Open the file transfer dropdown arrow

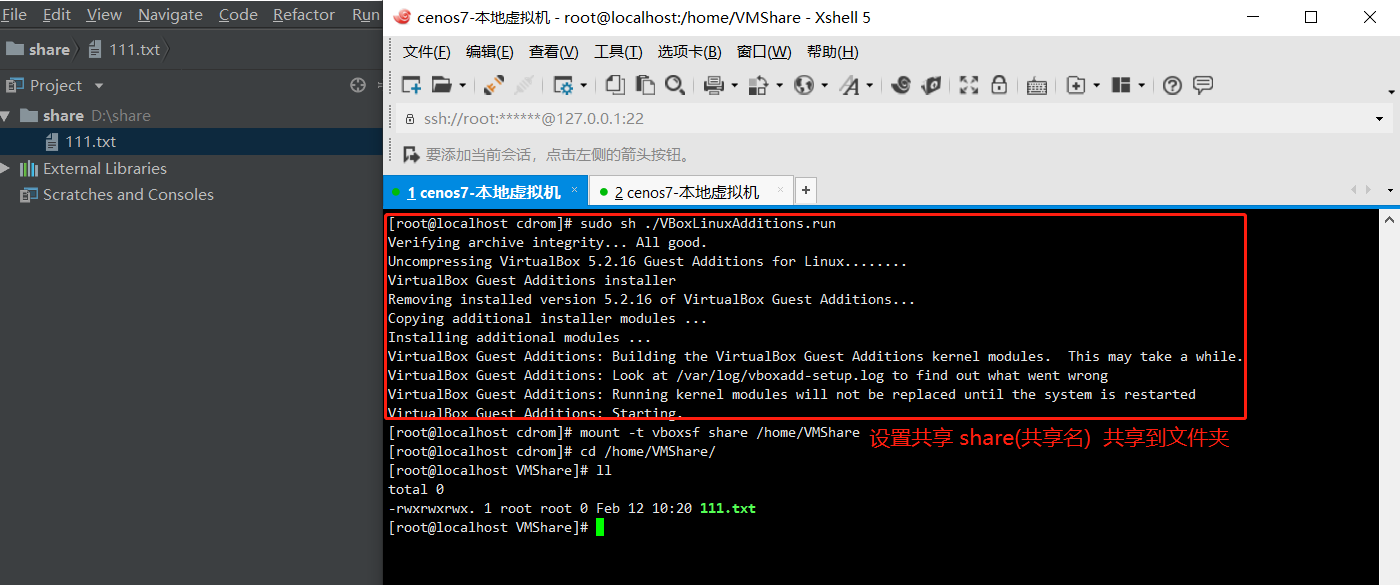(x=779, y=86)
